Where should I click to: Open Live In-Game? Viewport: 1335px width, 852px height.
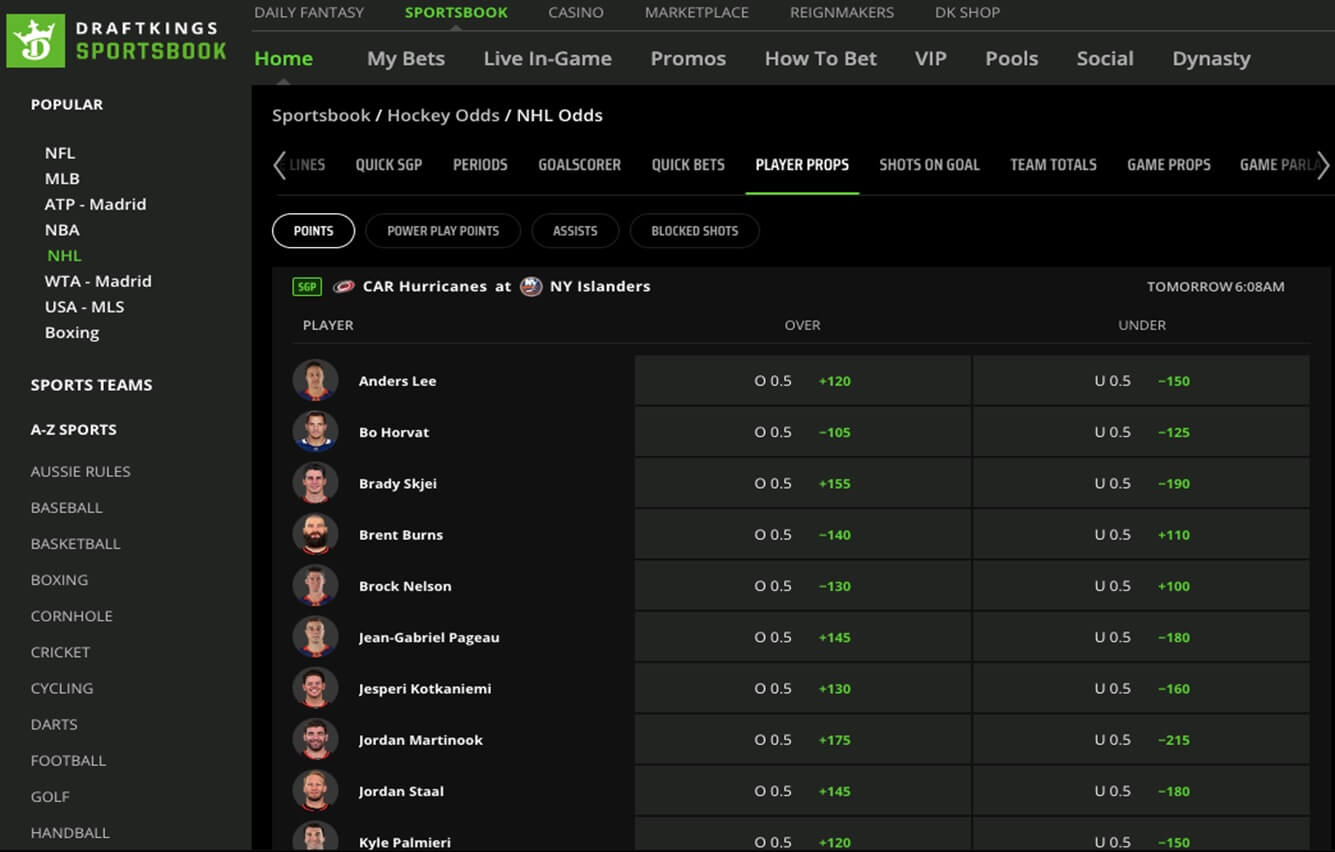(x=548, y=59)
